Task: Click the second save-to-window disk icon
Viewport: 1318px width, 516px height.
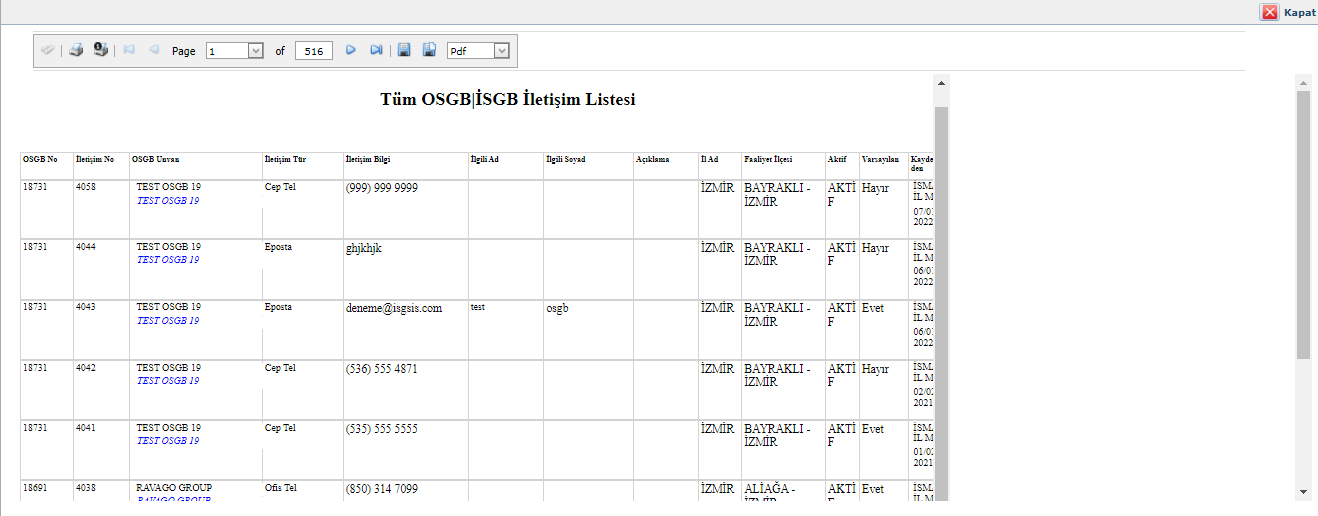Action: 429,50
